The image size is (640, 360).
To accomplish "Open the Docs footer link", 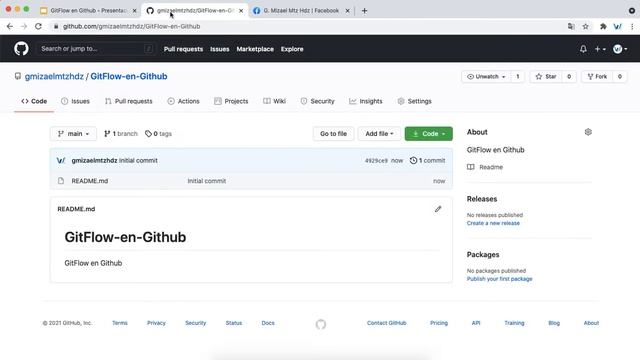I will click(268, 323).
